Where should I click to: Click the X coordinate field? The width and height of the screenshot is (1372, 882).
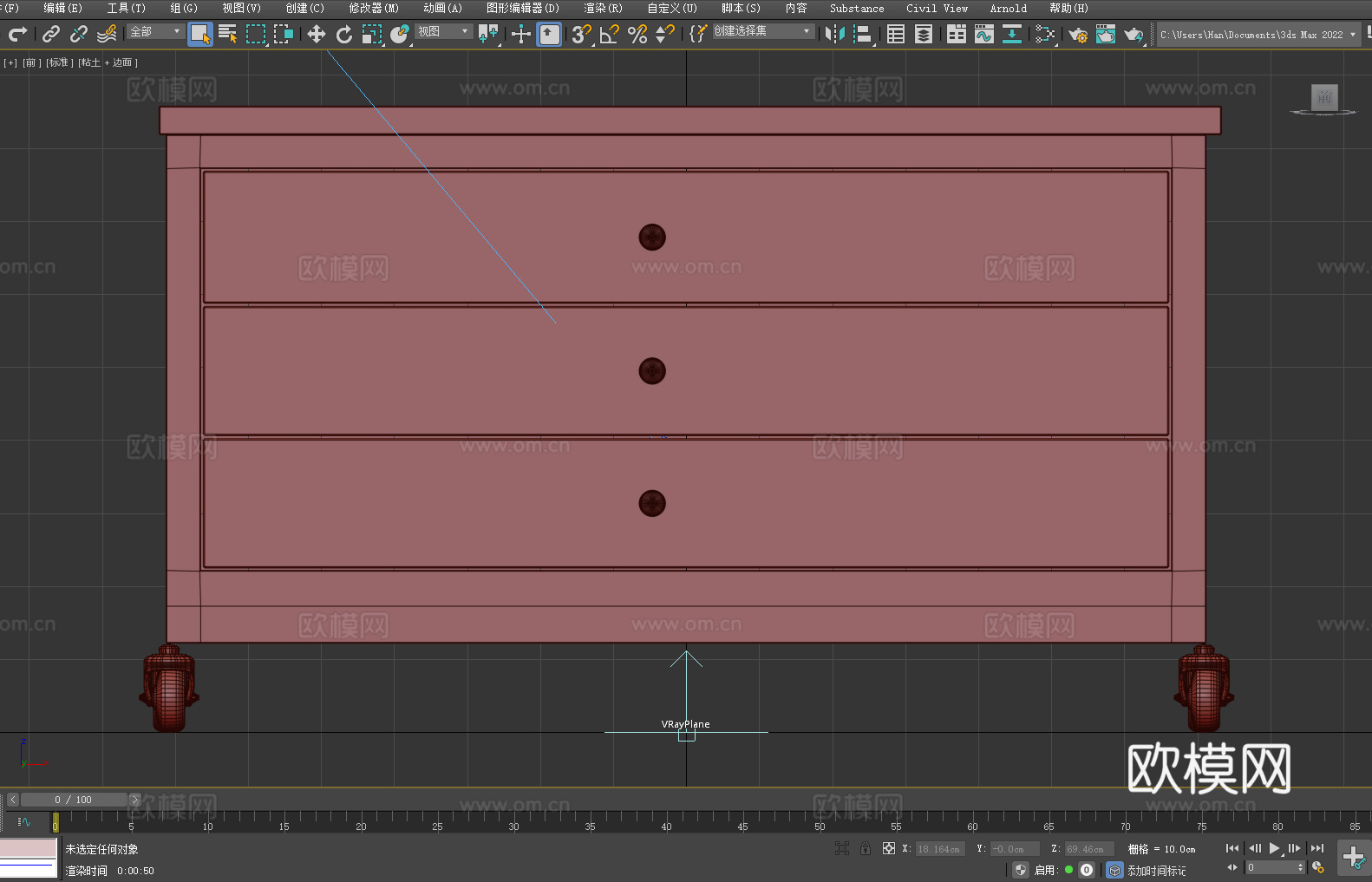939,849
